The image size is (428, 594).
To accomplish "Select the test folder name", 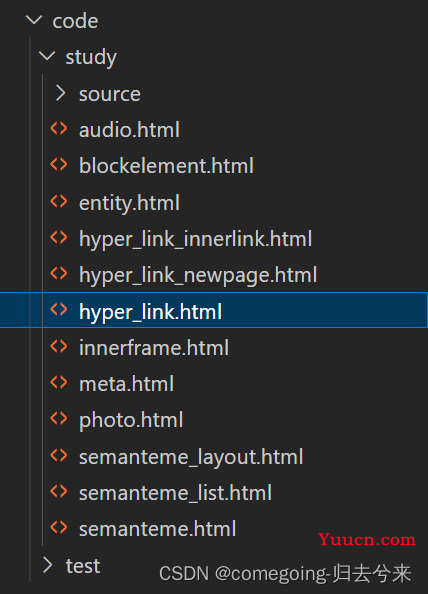I will (83, 566).
